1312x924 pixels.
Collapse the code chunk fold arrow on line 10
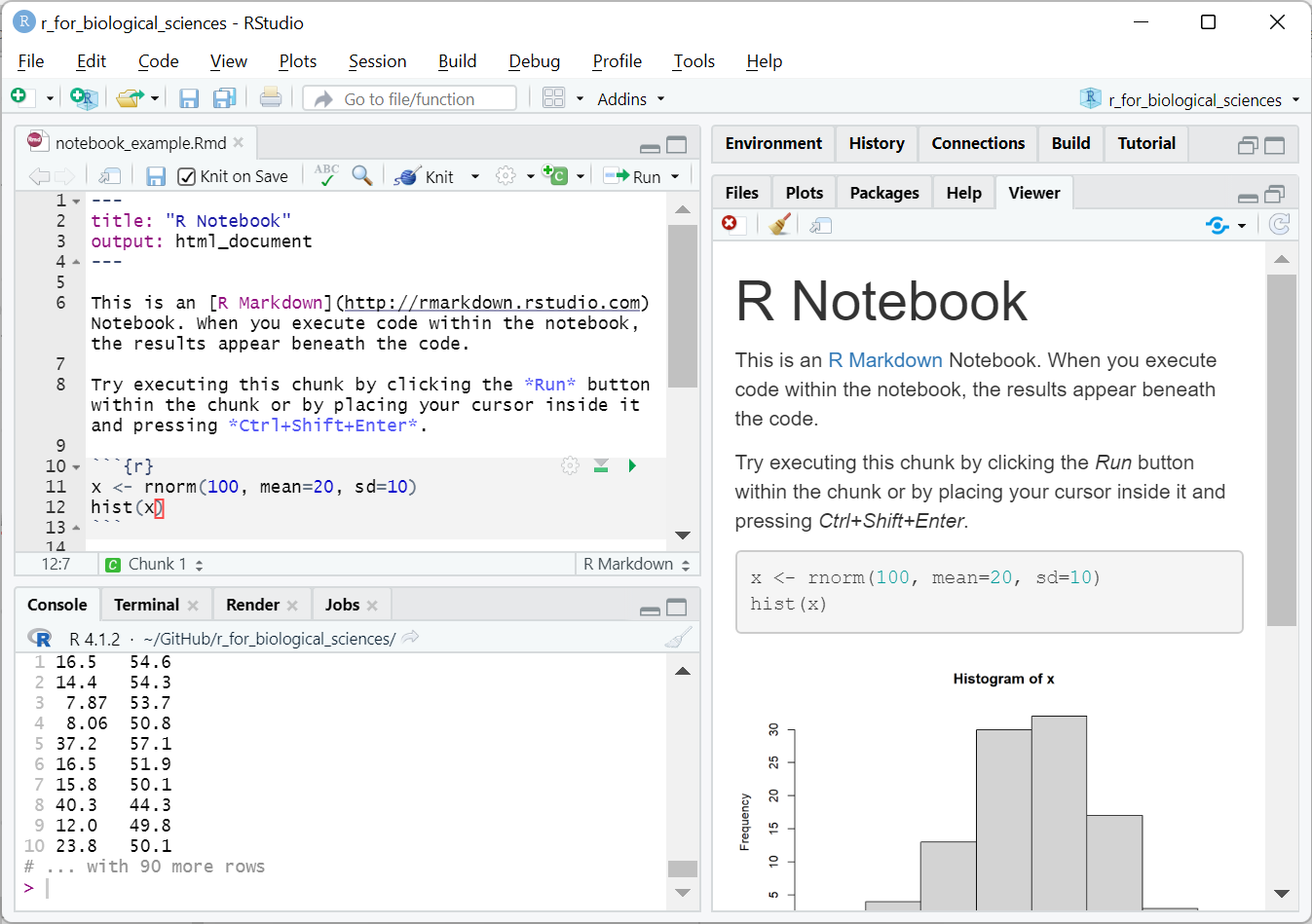[x=76, y=467]
